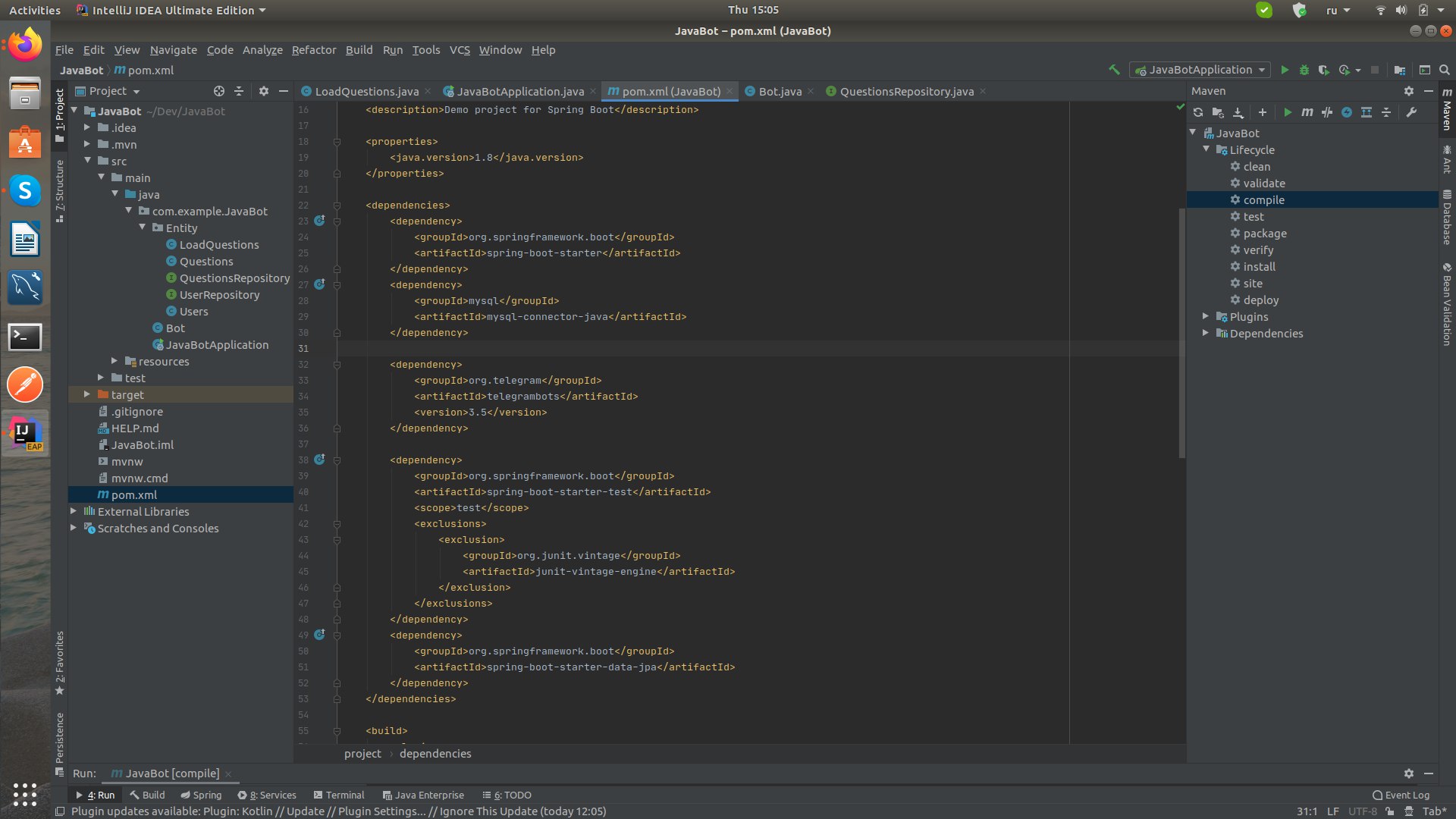Select Users class in project tree
Image resolution: width=1456 pixels, height=819 pixels.
(x=193, y=312)
